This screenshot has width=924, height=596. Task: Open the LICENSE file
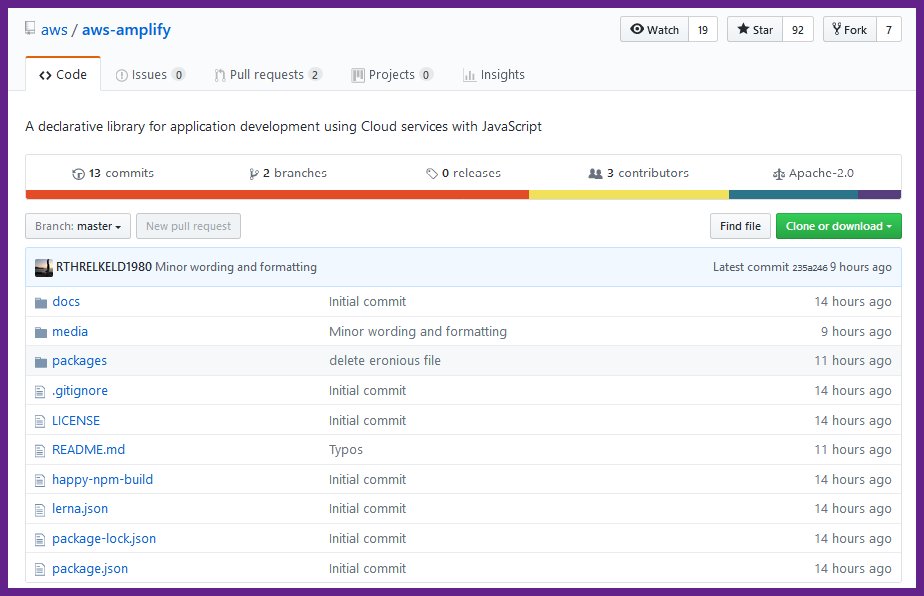pos(76,421)
